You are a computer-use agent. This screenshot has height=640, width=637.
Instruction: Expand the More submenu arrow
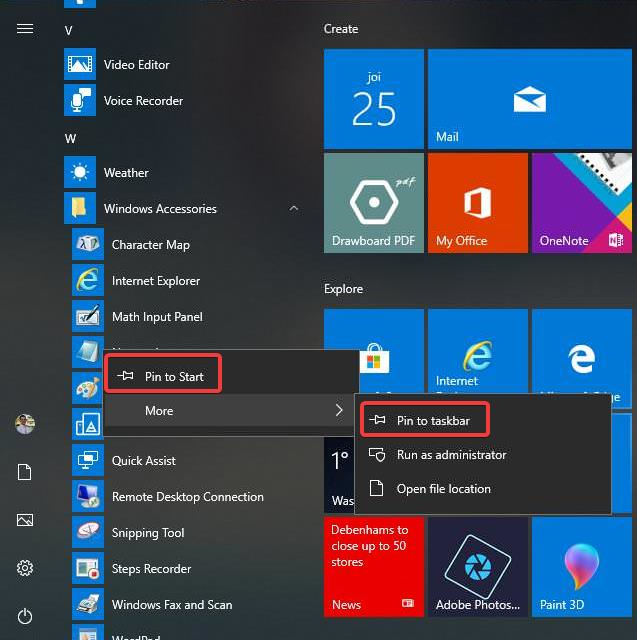click(x=339, y=410)
